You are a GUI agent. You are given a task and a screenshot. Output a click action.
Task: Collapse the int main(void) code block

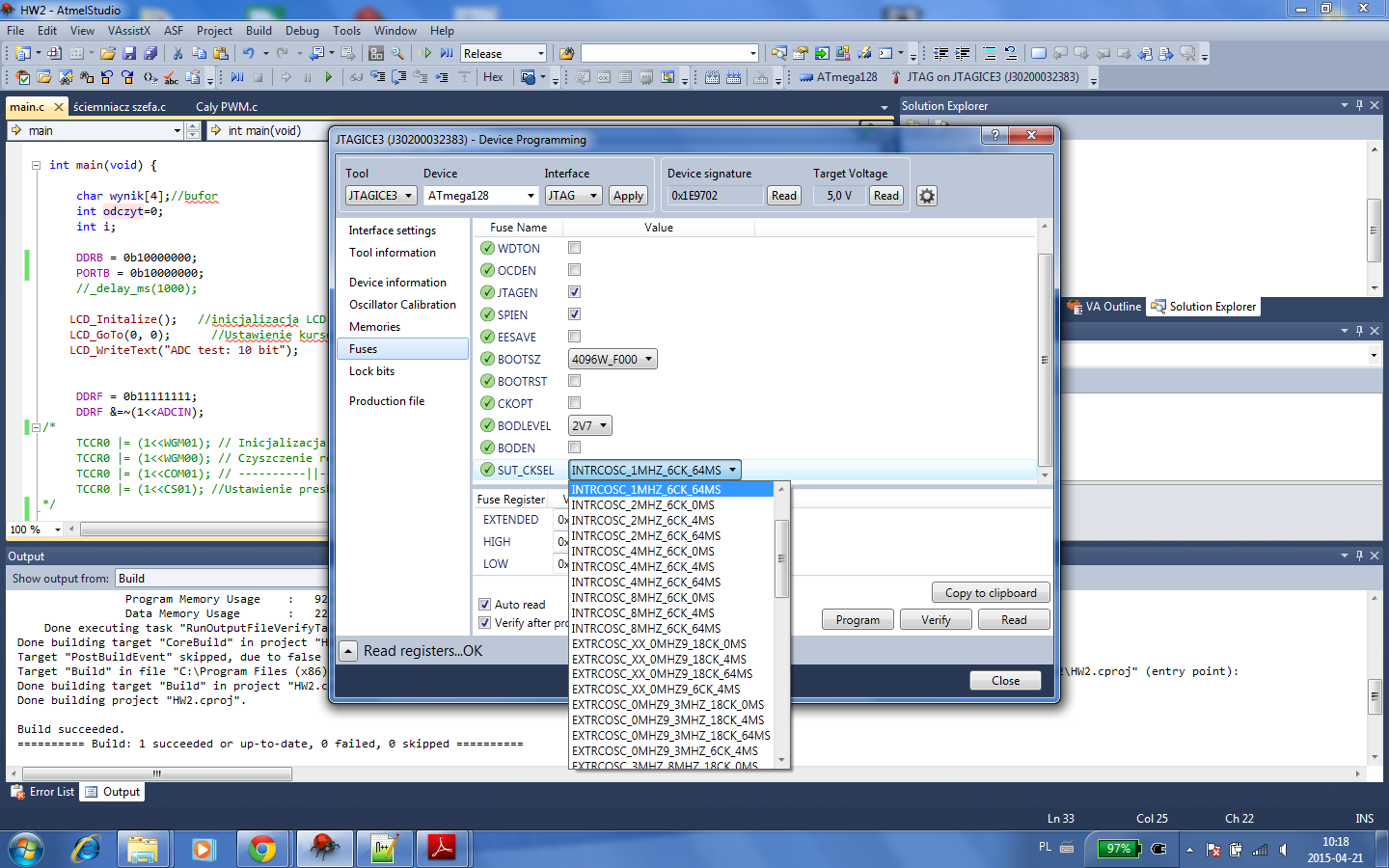click(36, 165)
